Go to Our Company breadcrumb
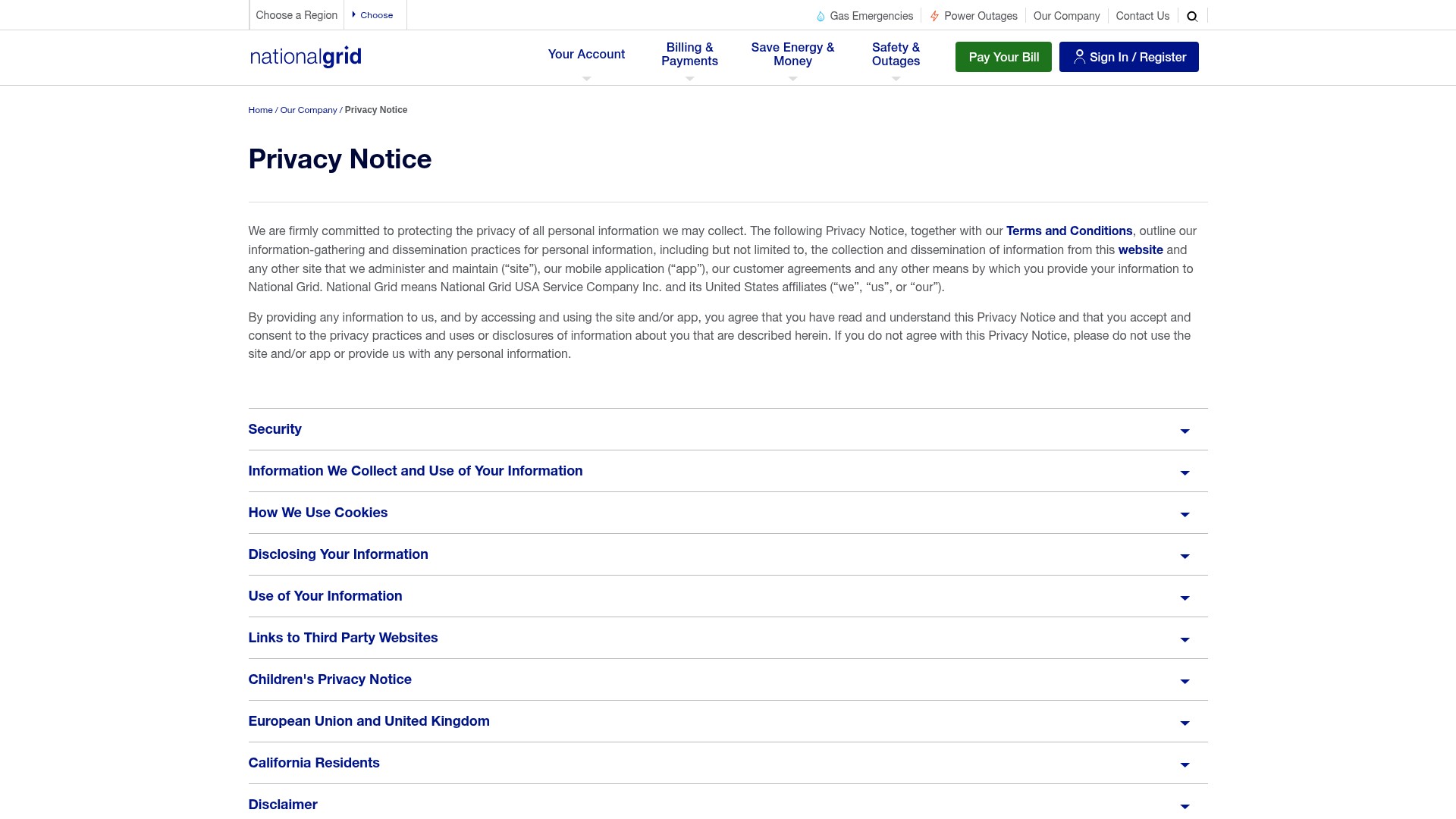The height and width of the screenshot is (819, 1456). (309, 110)
